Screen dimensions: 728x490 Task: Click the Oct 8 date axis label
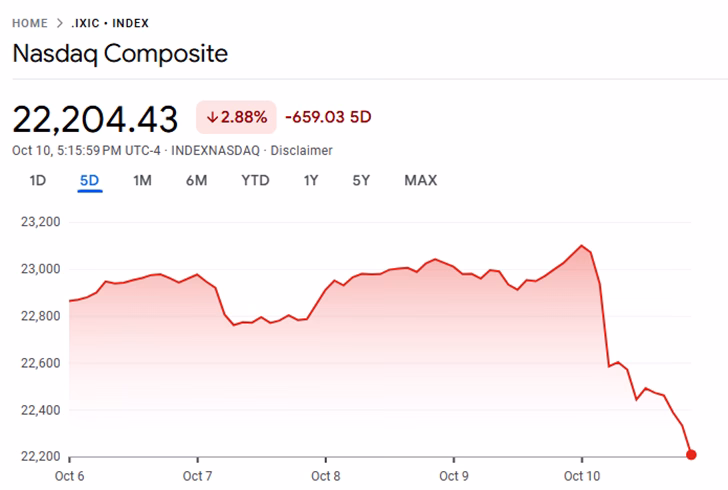[x=326, y=475]
